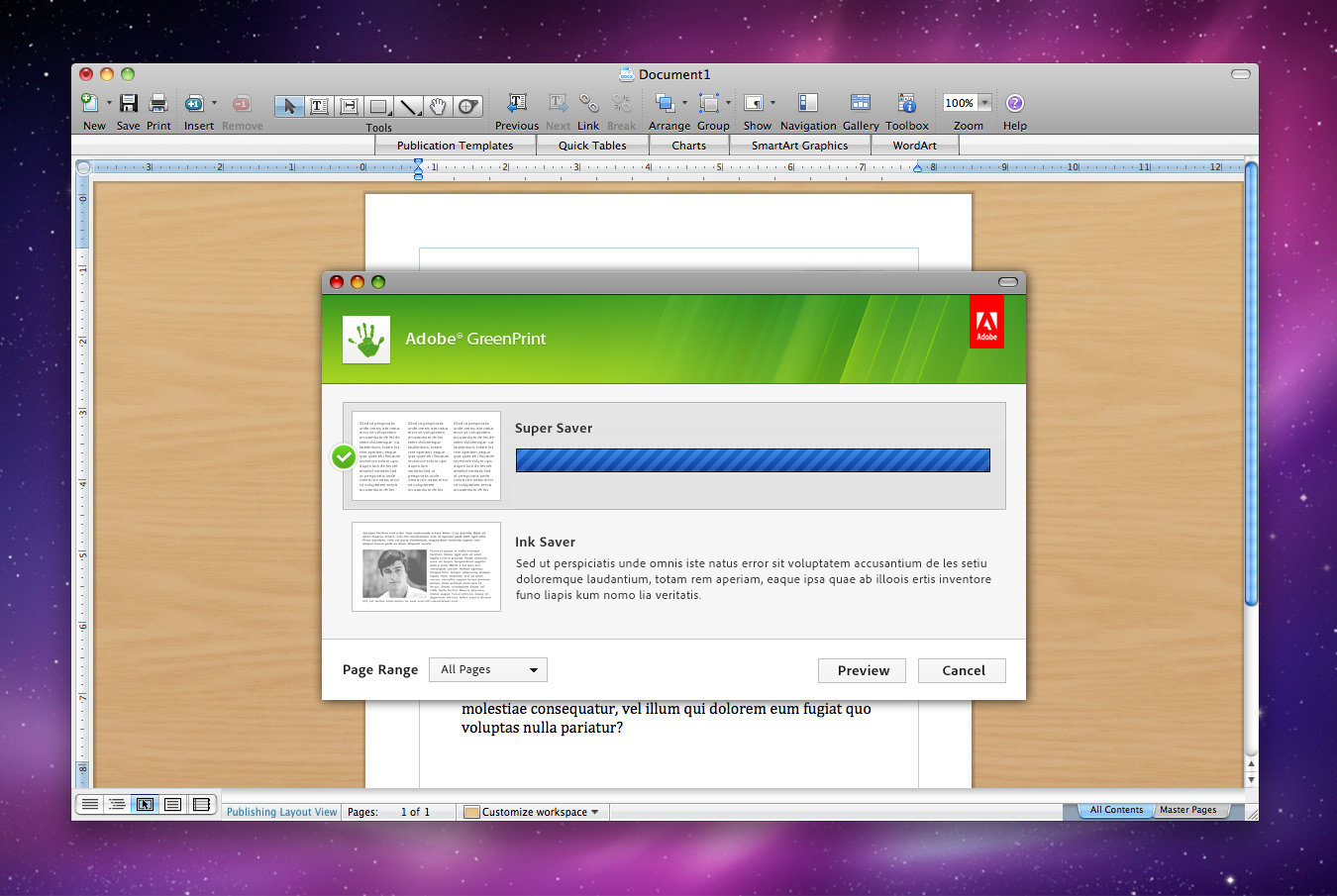The image size is (1337, 896).
Task: Click the GreenPrint hand logo
Action: (366, 340)
